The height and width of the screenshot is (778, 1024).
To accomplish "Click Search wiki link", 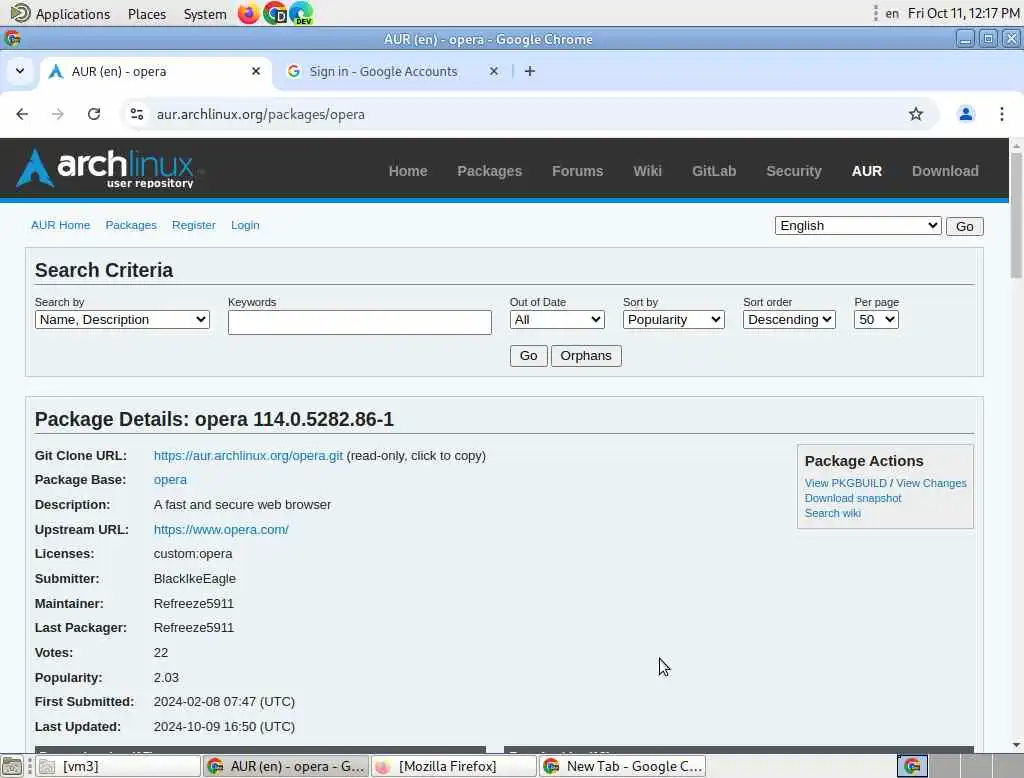I will (832, 513).
